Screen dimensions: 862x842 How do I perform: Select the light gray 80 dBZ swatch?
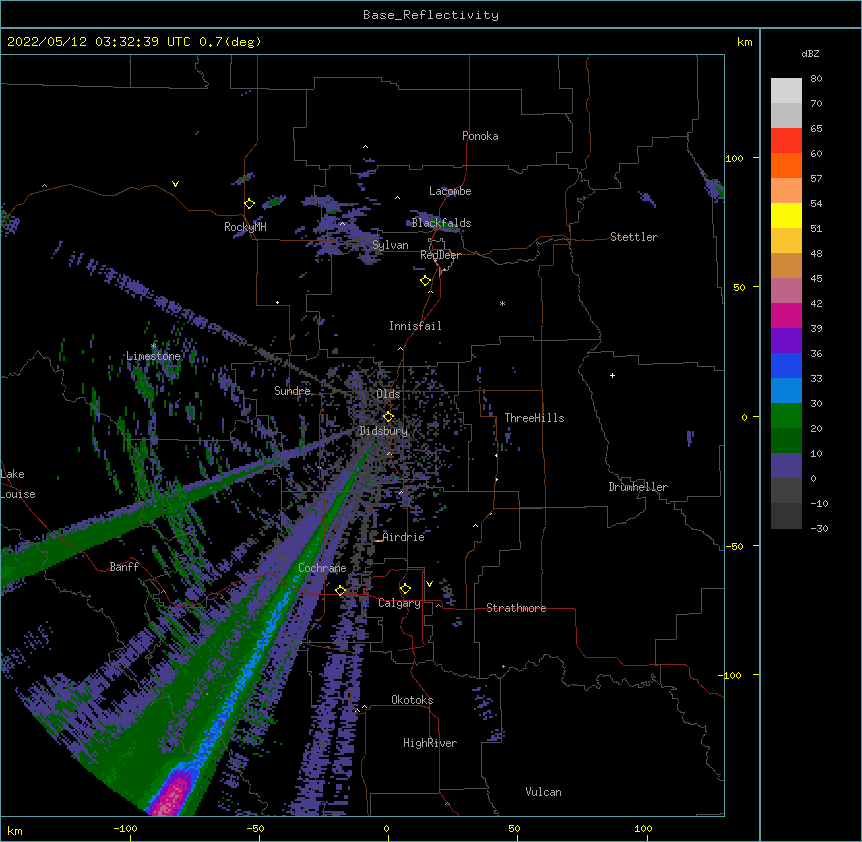click(x=786, y=90)
